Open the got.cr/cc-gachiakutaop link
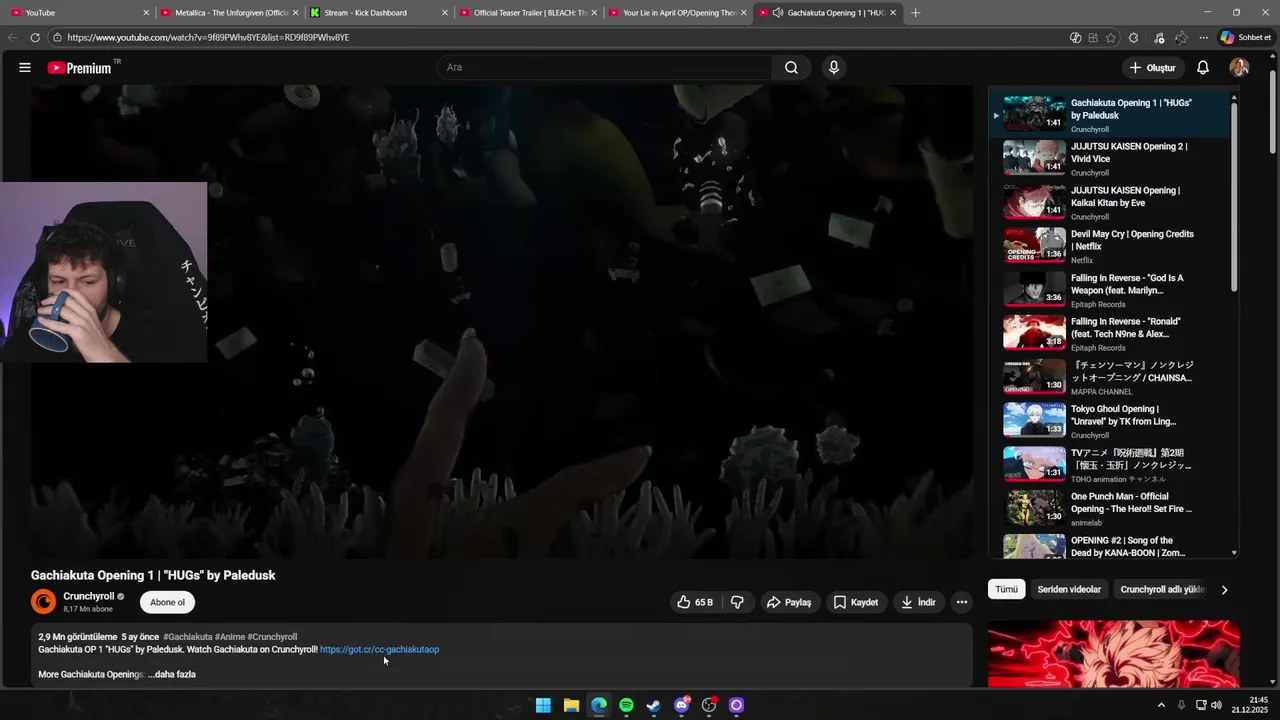The height and width of the screenshot is (720, 1280). [379, 650]
